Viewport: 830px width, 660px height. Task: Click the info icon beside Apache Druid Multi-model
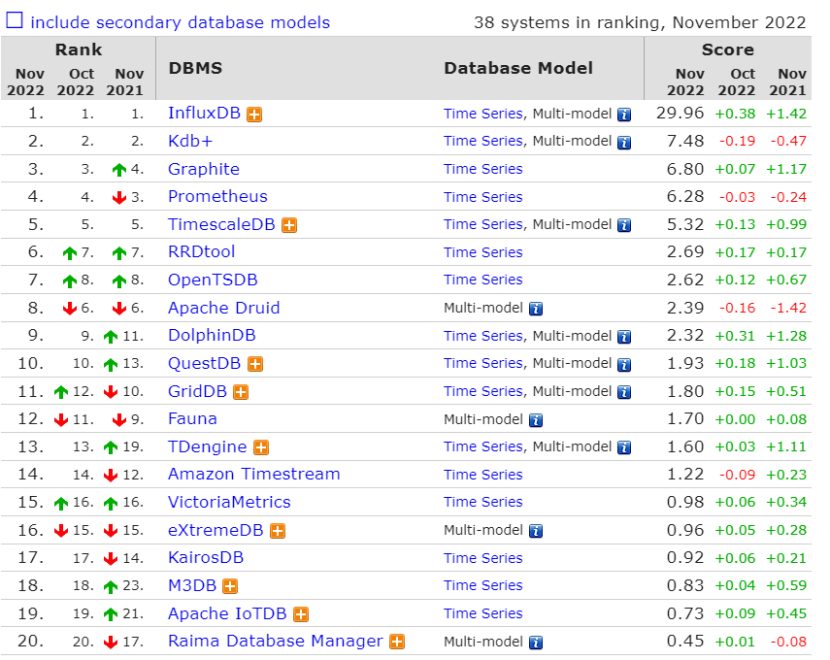tap(536, 309)
